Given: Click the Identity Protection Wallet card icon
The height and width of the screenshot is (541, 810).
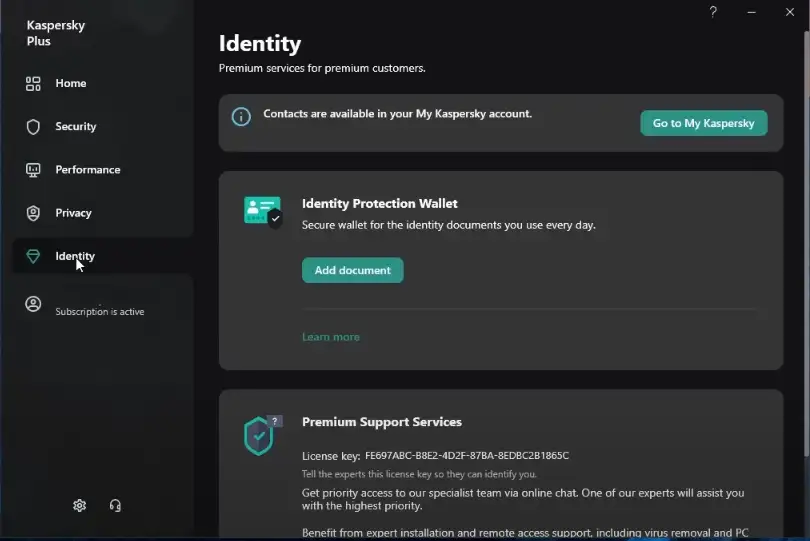Looking at the screenshot, I should (x=262, y=211).
